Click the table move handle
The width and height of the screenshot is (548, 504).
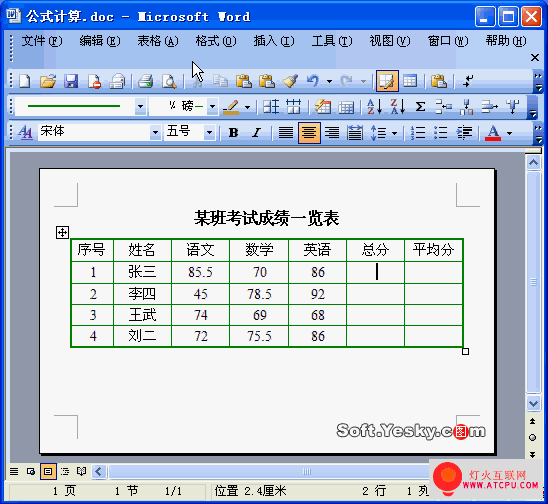pyautogui.click(x=62, y=232)
